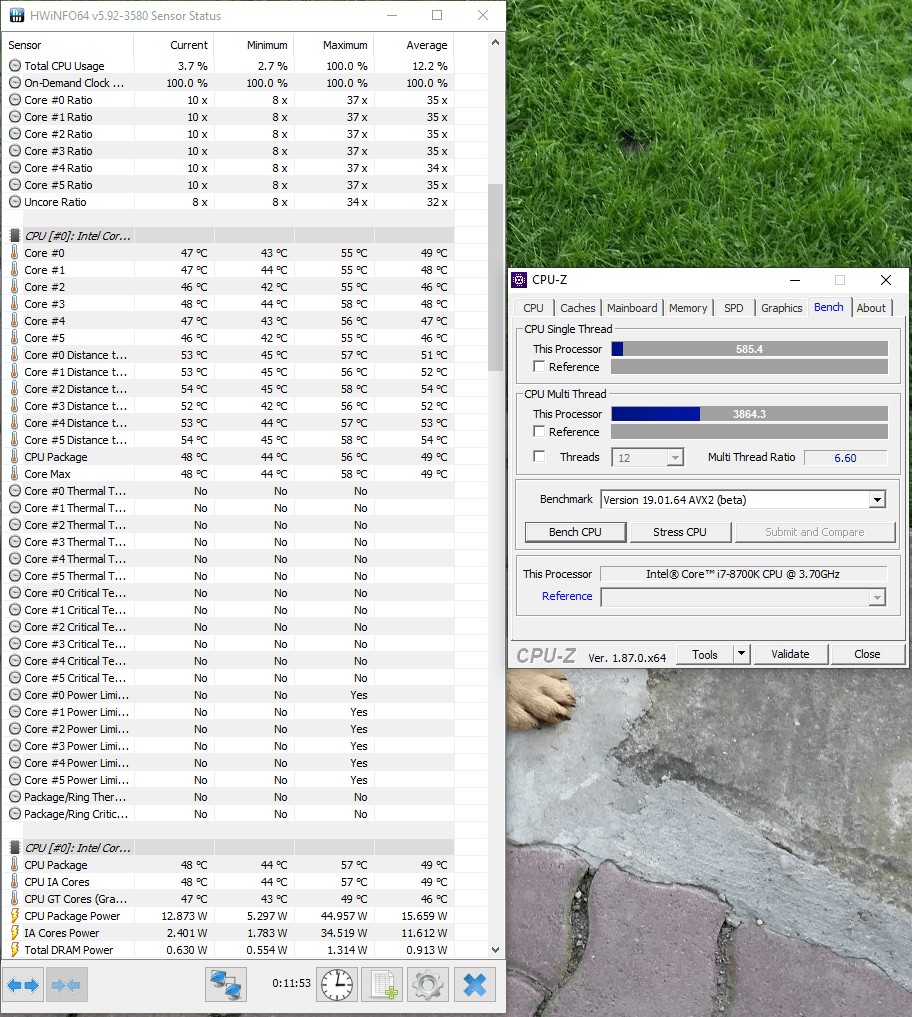Screen dimensions: 912x1017
Task: Click the blue Reference link label
Action: pos(567,596)
